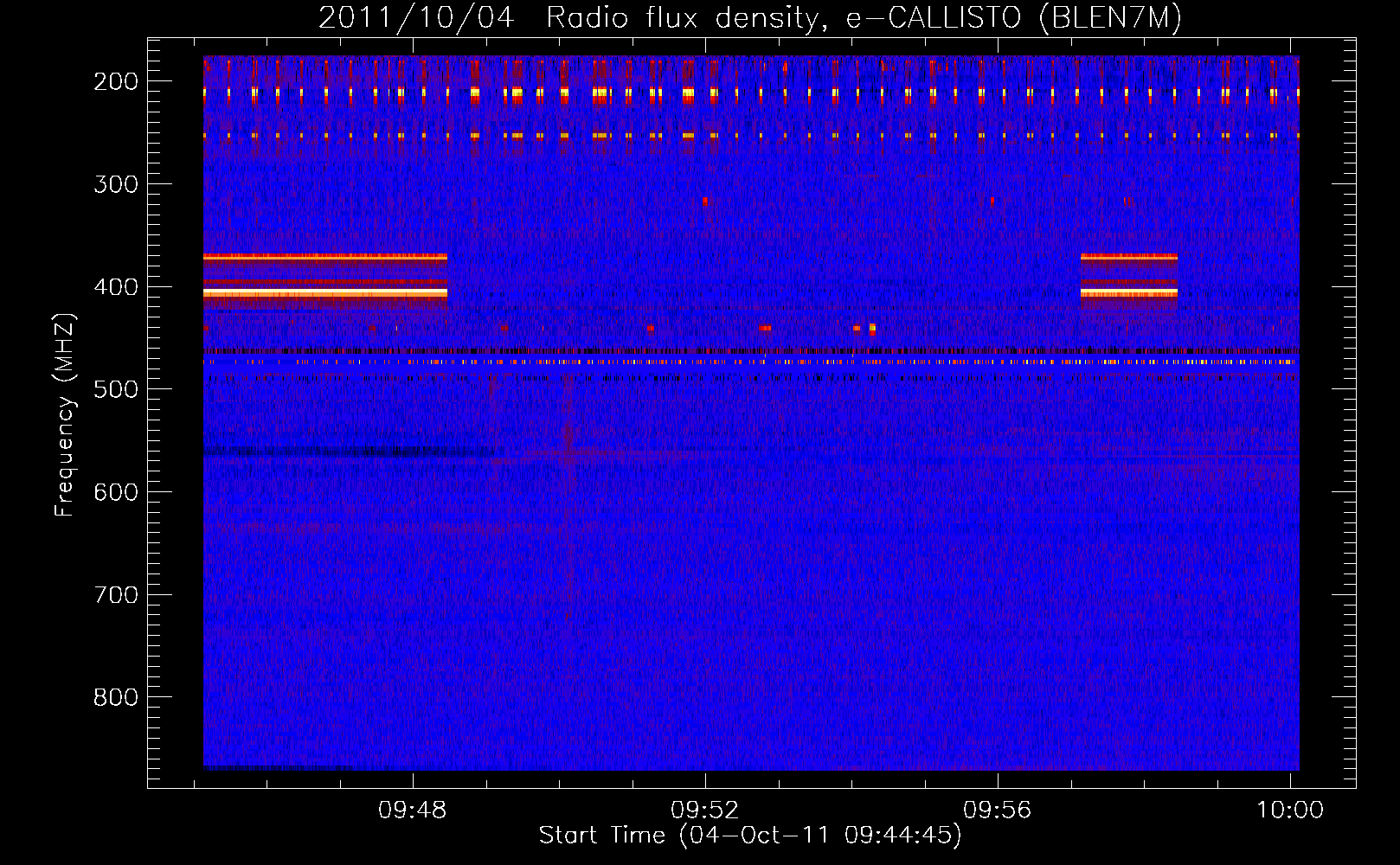Click the 600 frequency tick label
This screenshot has width=1400, height=865.
coord(116,492)
